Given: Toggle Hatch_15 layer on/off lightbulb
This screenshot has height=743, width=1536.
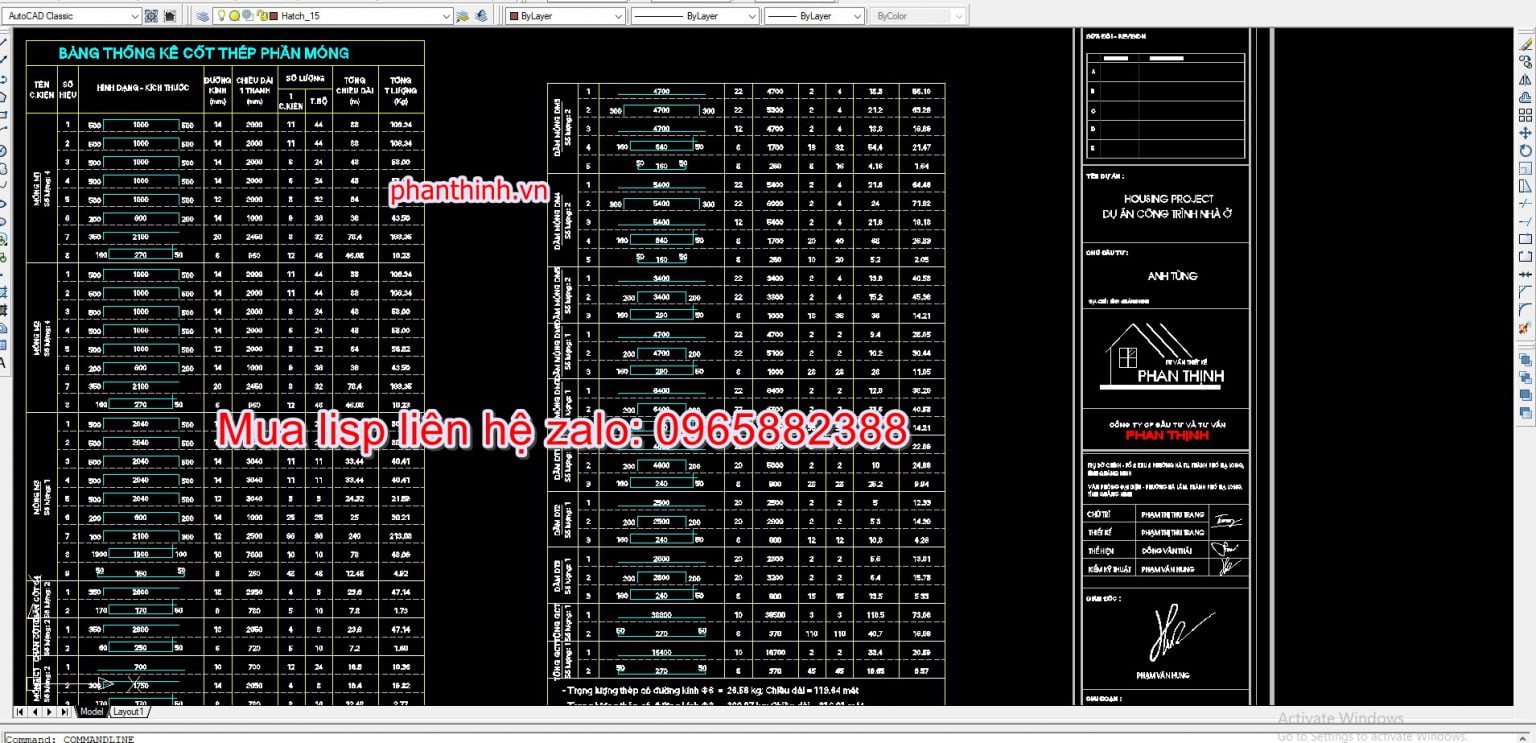Looking at the screenshot, I should pyautogui.click(x=221, y=16).
